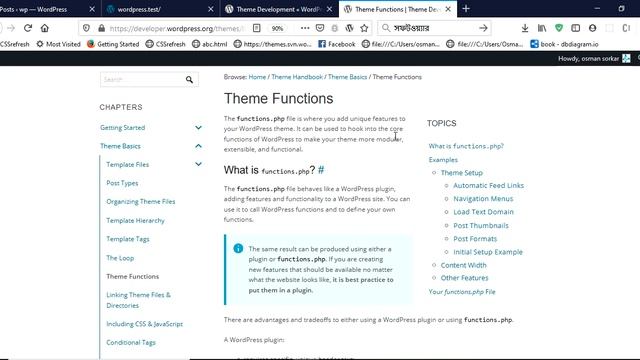The height and width of the screenshot is (360, 640).
Task: Jump to Theme Setup topic
Action: 461,173
